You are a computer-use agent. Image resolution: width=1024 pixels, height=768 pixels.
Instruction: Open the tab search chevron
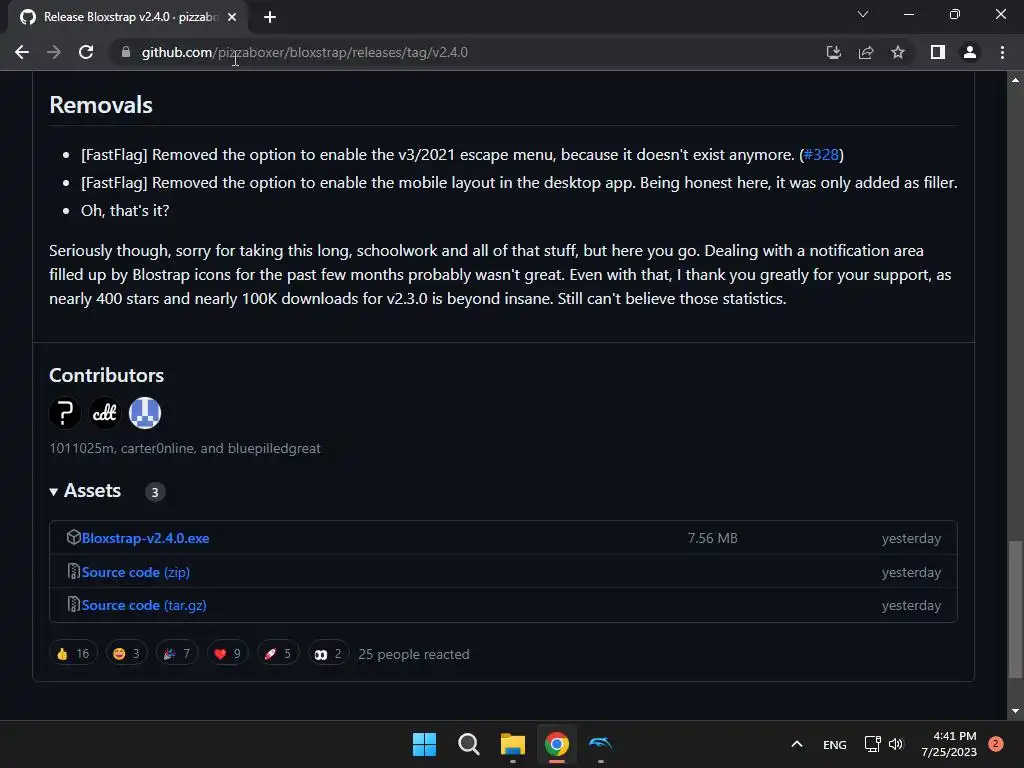(x=863, y=14)
